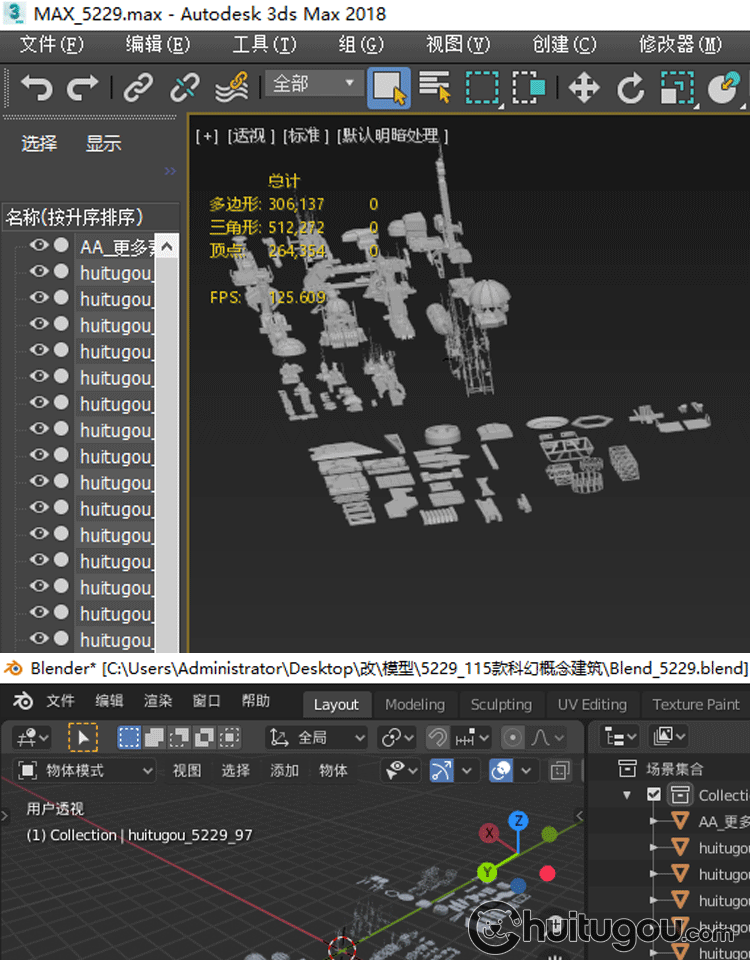Click the Redo arrow in 3ds Max toolbar
Image resolution: width=750 pixels, height=960 pixels.
tap(82, 88)
